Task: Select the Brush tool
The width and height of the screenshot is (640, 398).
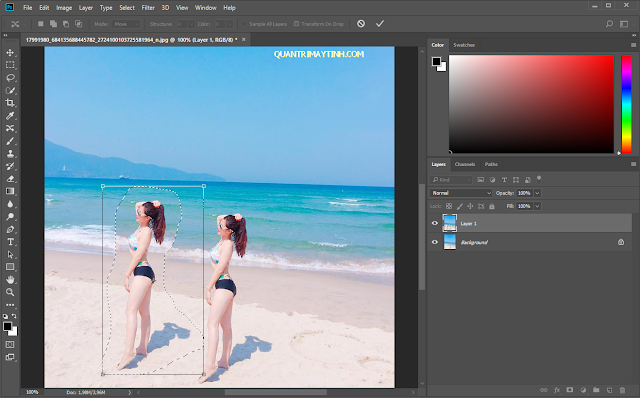Action: 10,141
